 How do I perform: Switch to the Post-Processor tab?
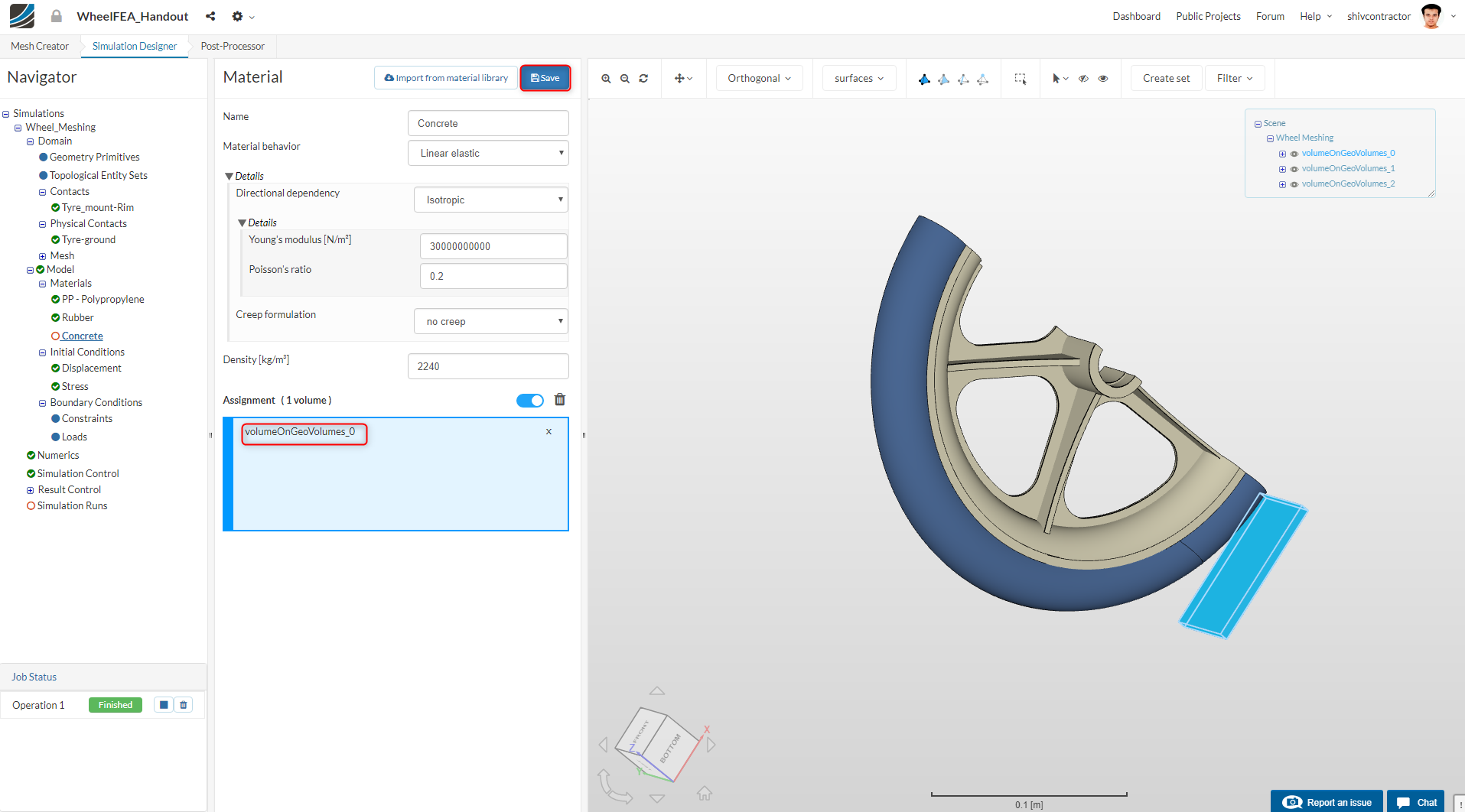(x=233, y=46)
